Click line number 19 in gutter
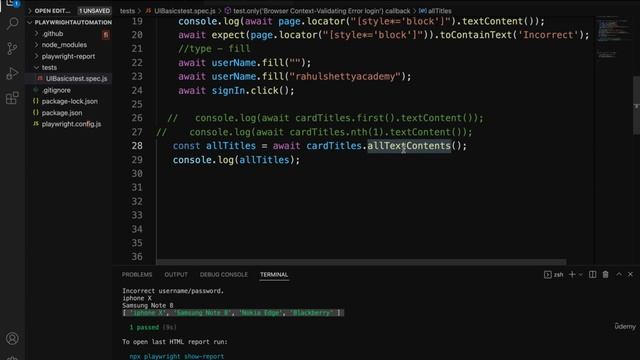 tap(137, 21)
